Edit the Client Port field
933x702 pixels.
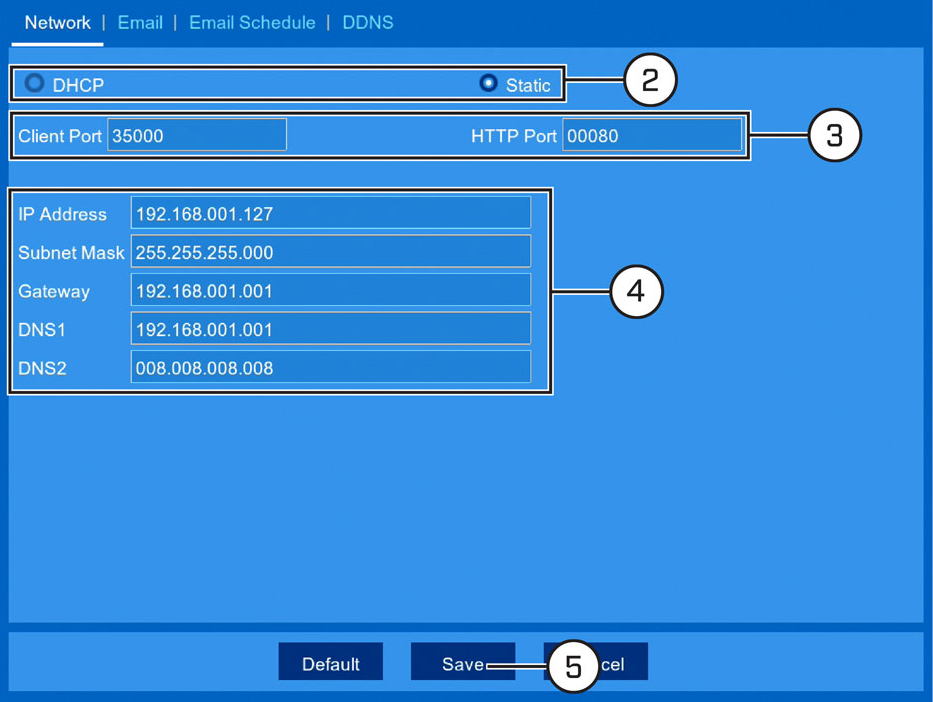tap(197, 135)
